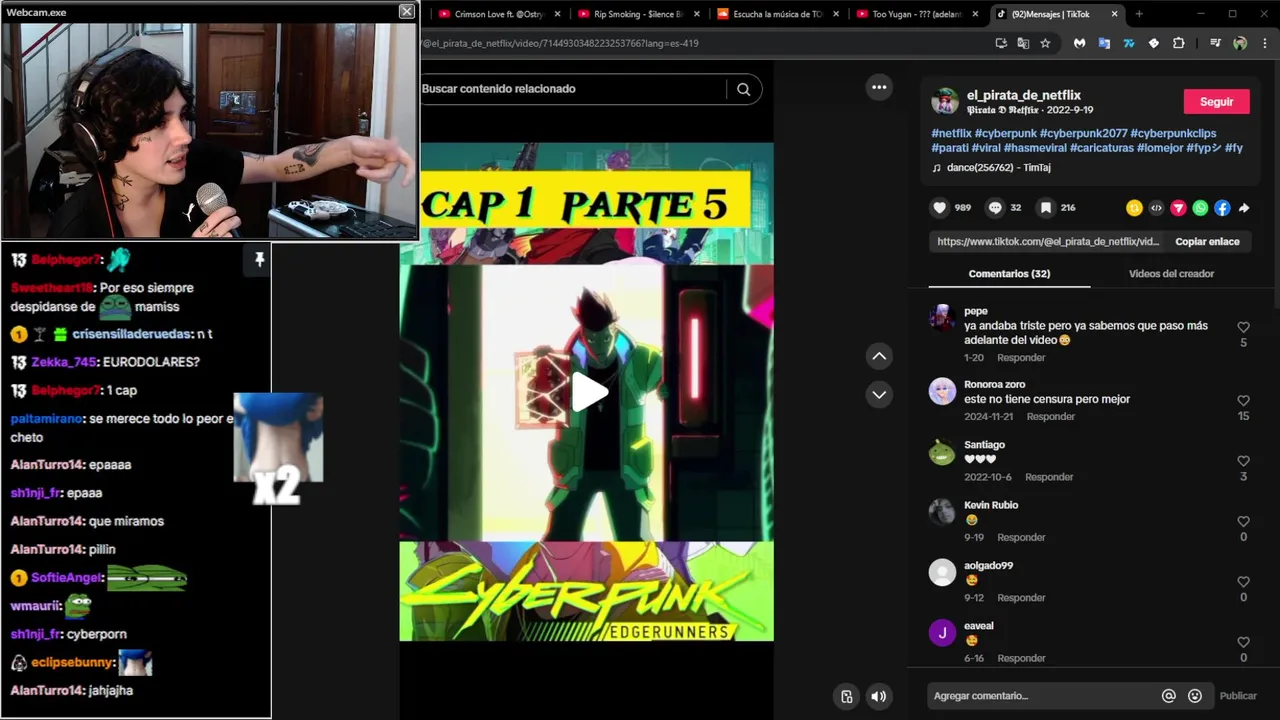Like Santiago's comment
This screenshot has width=1280, height=720.
pos(1243,461)
